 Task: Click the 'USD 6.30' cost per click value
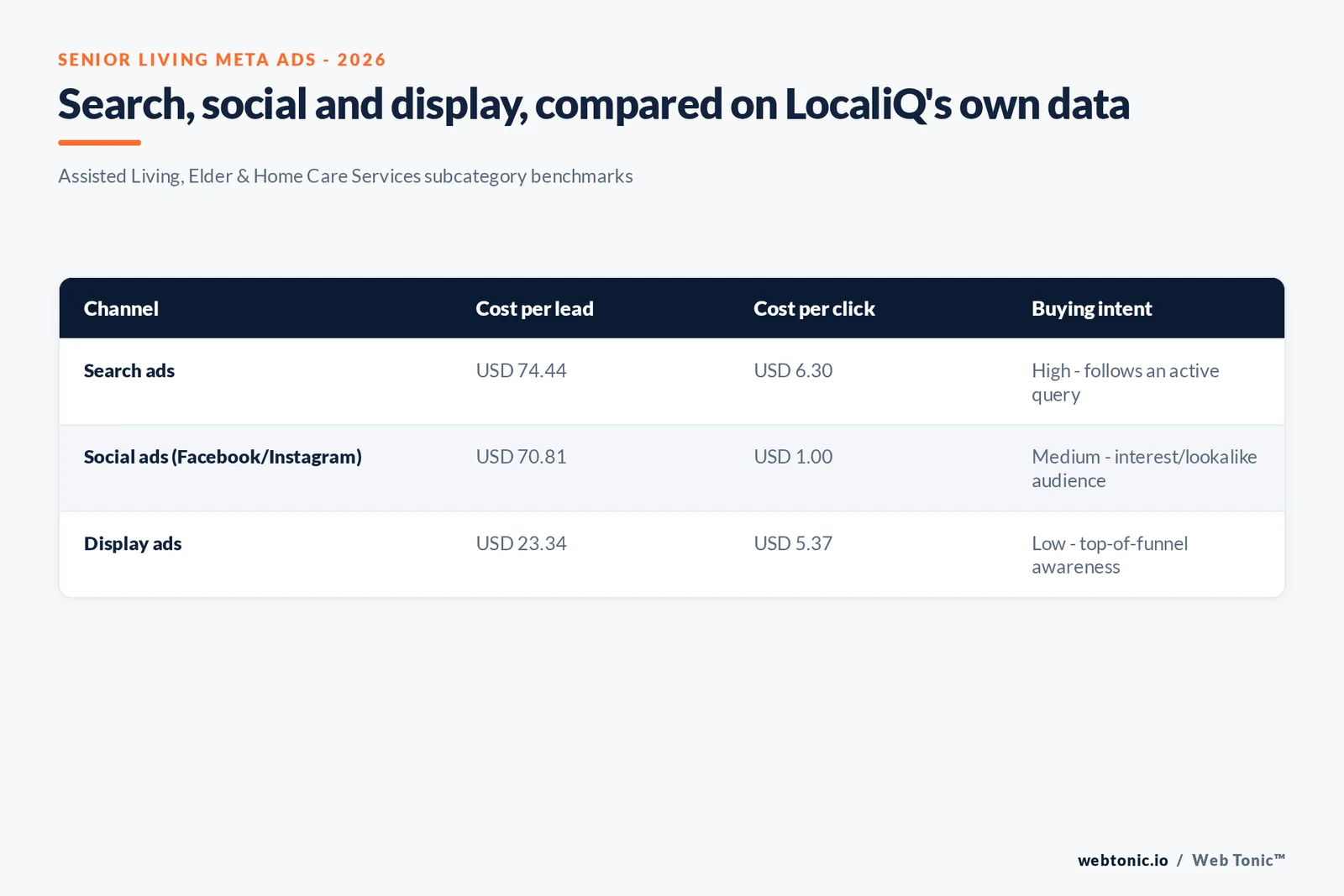pos(793,370)
